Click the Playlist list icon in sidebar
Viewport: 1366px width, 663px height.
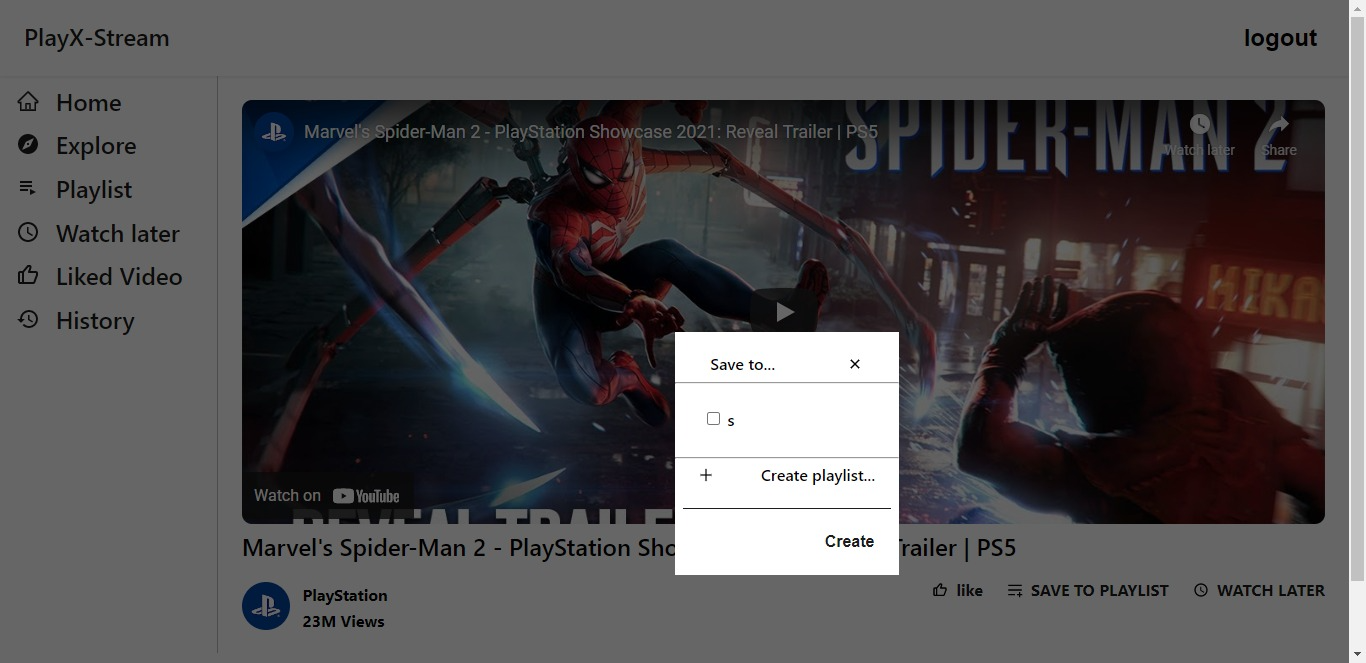tap(28, 188)
